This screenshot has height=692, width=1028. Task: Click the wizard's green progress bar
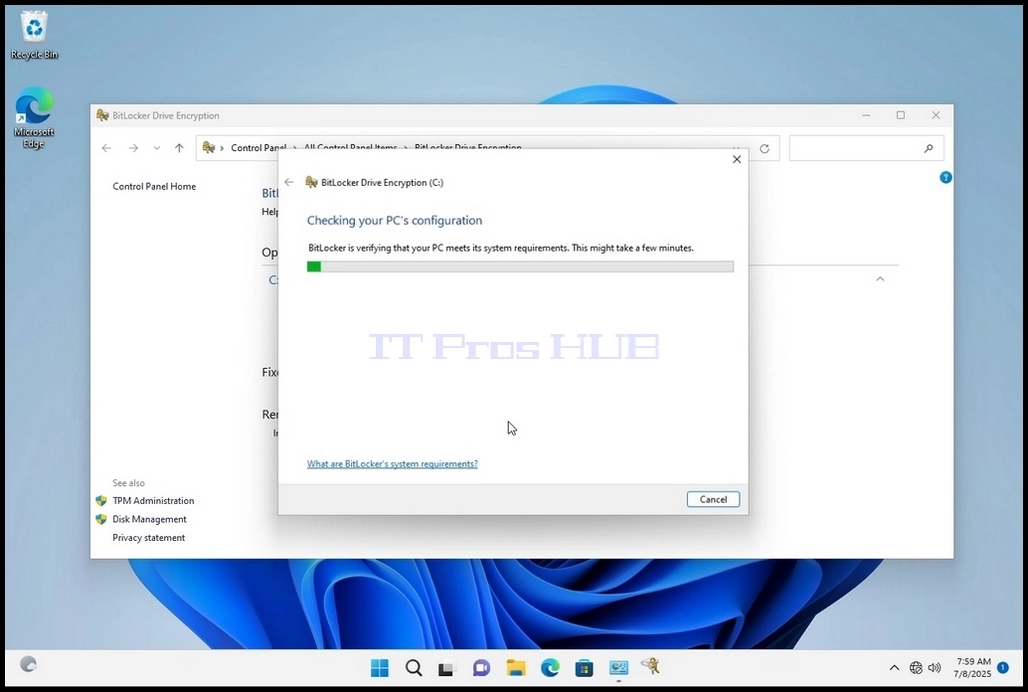520,267
